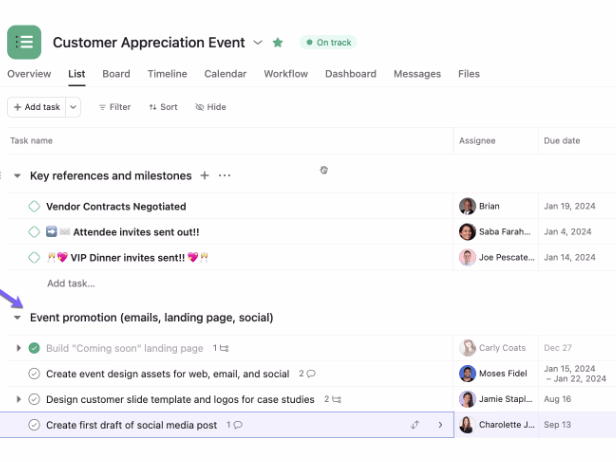Click date range Jan 15 – Jan 22, 2024
The height and width of the screenshot is (462, 616).
pos(575,374)
